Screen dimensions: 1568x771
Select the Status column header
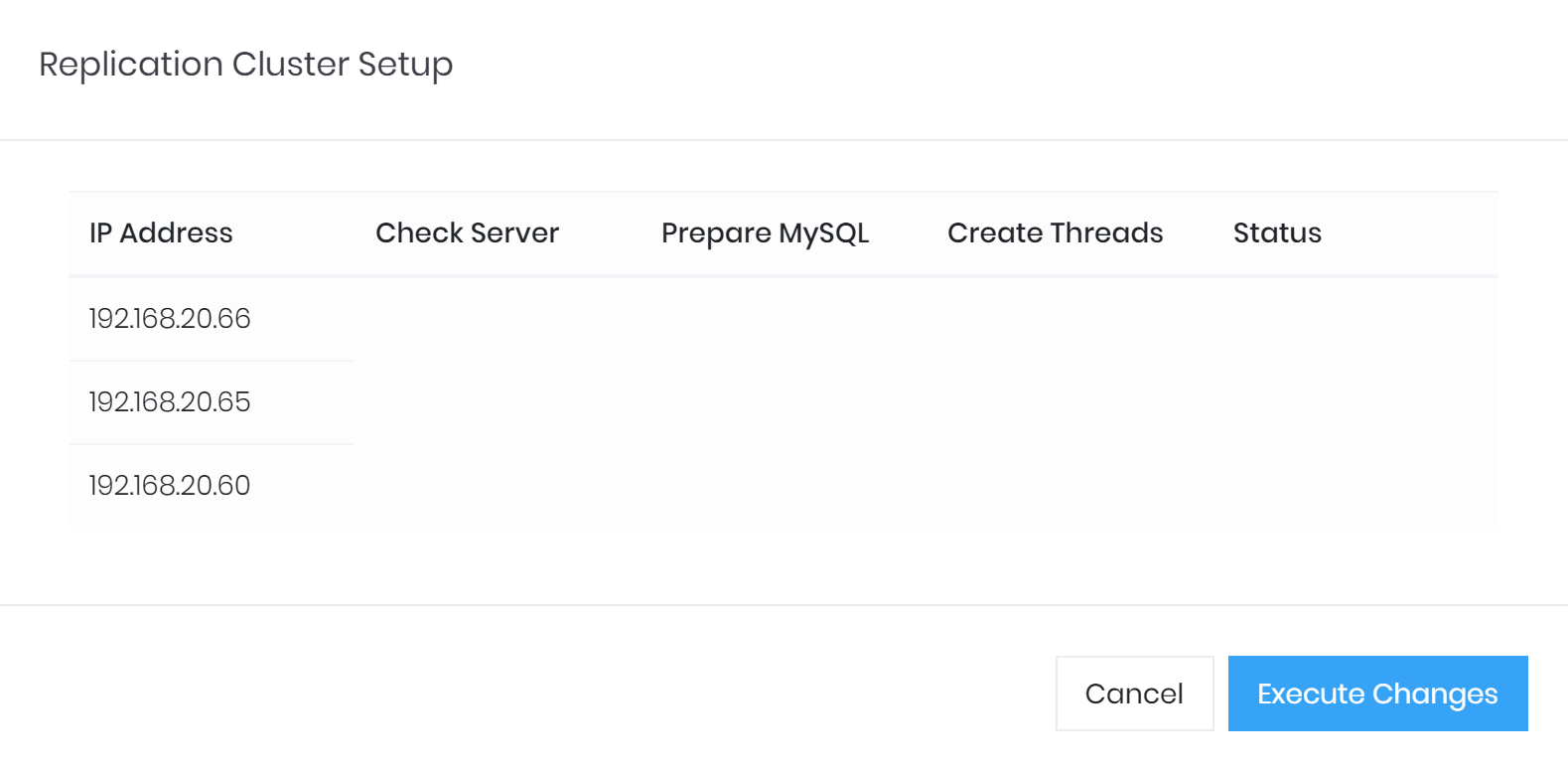click(1277, 233)
